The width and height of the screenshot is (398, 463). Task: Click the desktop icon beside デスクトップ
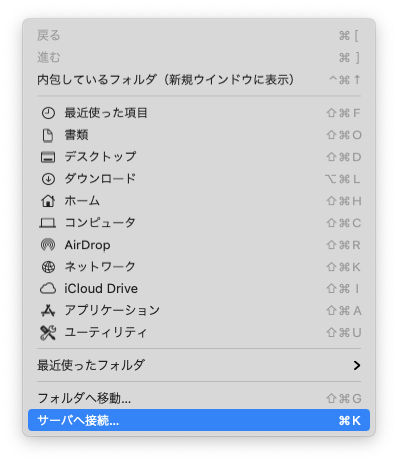coord(48,157)
